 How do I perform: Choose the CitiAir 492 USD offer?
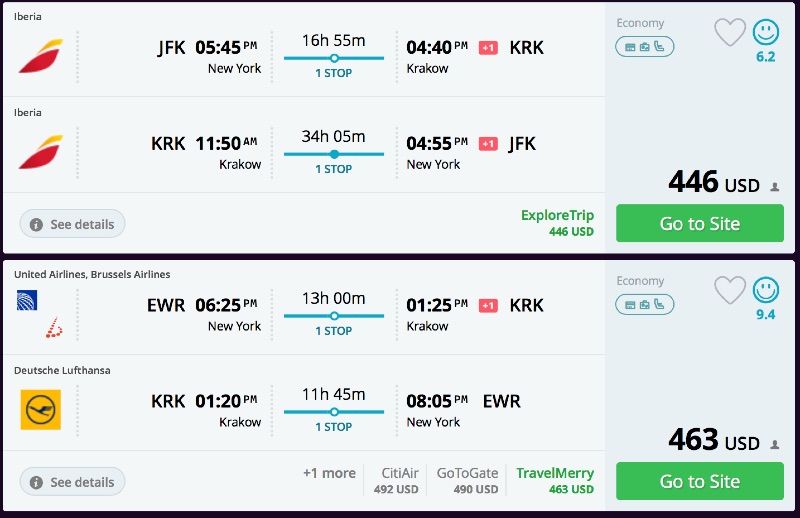(399, 480)
